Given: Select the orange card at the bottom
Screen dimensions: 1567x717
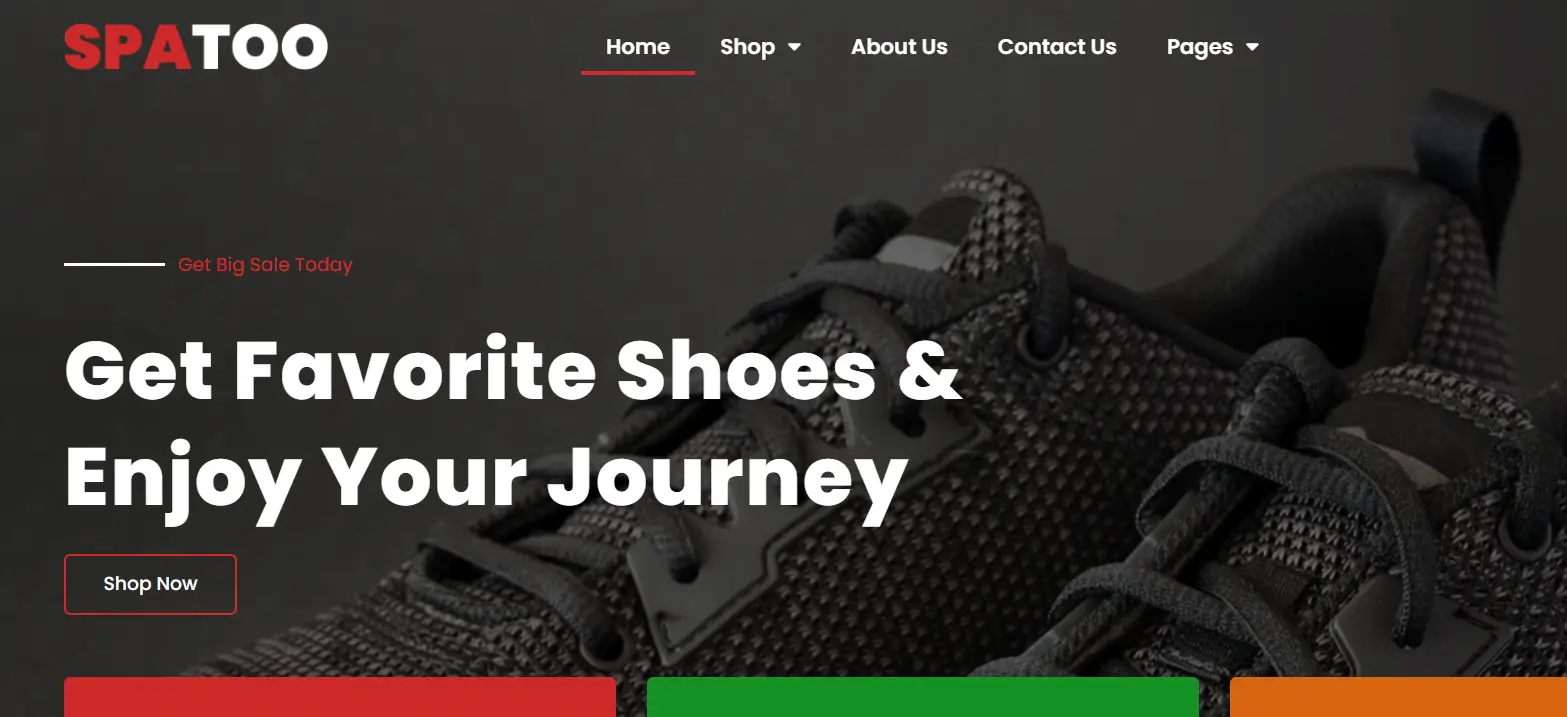Looking at the screenshot, I should click(1398, 697).
